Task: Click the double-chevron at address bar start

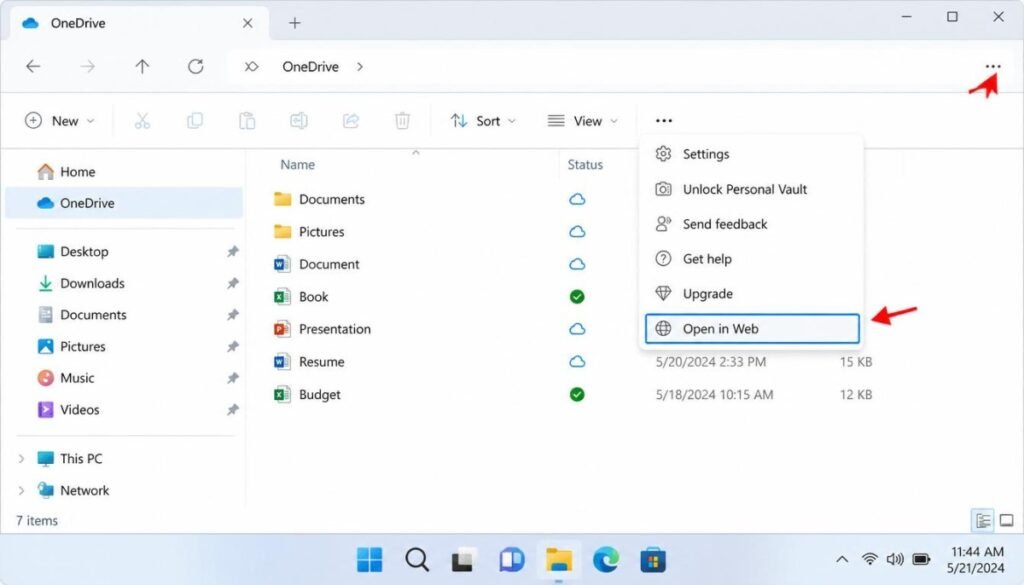Action: click(x=251, y=67)
